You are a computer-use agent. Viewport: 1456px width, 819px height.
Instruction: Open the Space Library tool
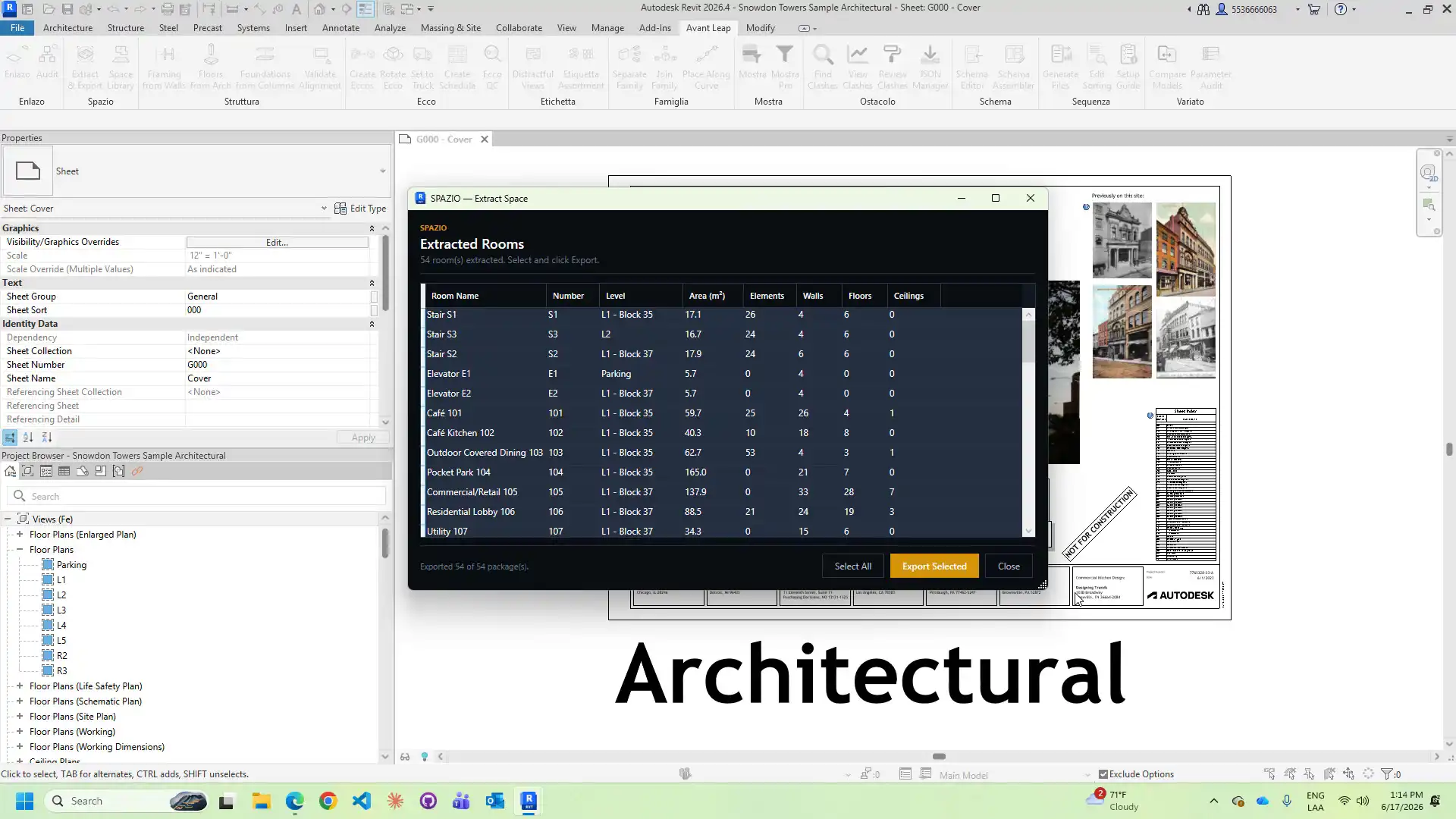(x=121, y=67)
